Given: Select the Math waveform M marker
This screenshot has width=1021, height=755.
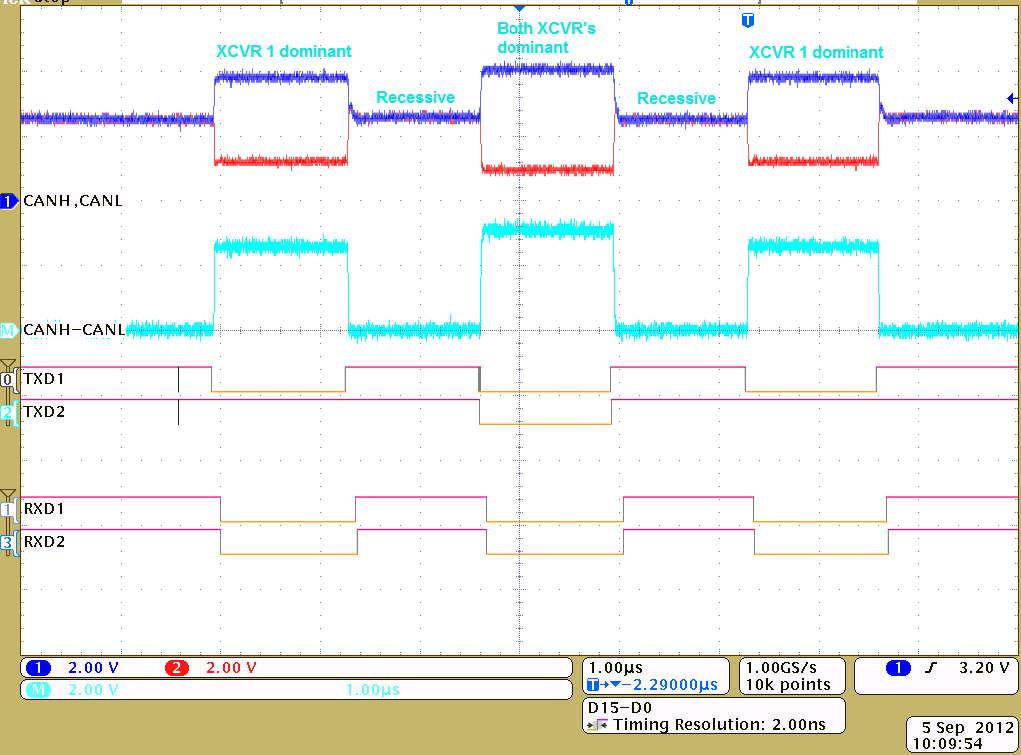Looking at the screenshot, I should pos(9,329).
